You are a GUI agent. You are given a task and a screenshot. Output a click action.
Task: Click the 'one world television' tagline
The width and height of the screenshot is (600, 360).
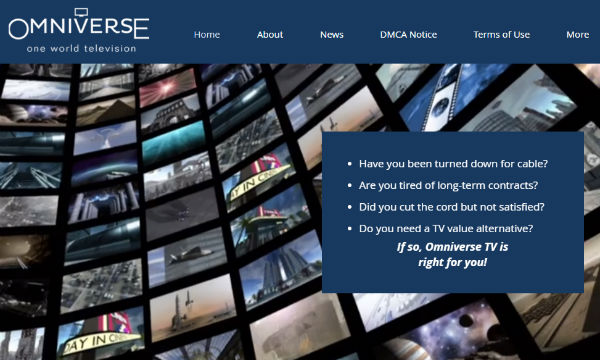point(82,49)
